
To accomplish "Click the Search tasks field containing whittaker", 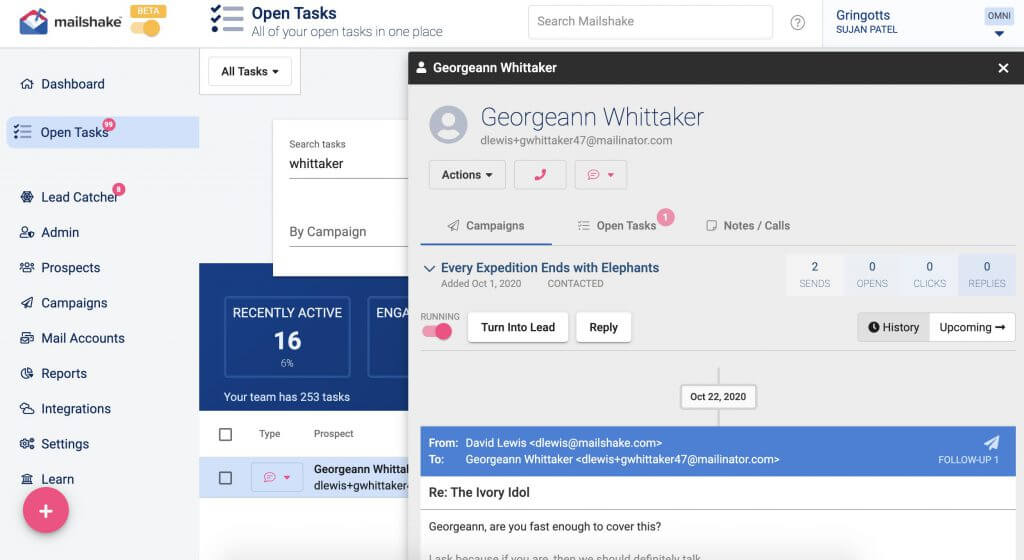I will click(x=348, y=163).
